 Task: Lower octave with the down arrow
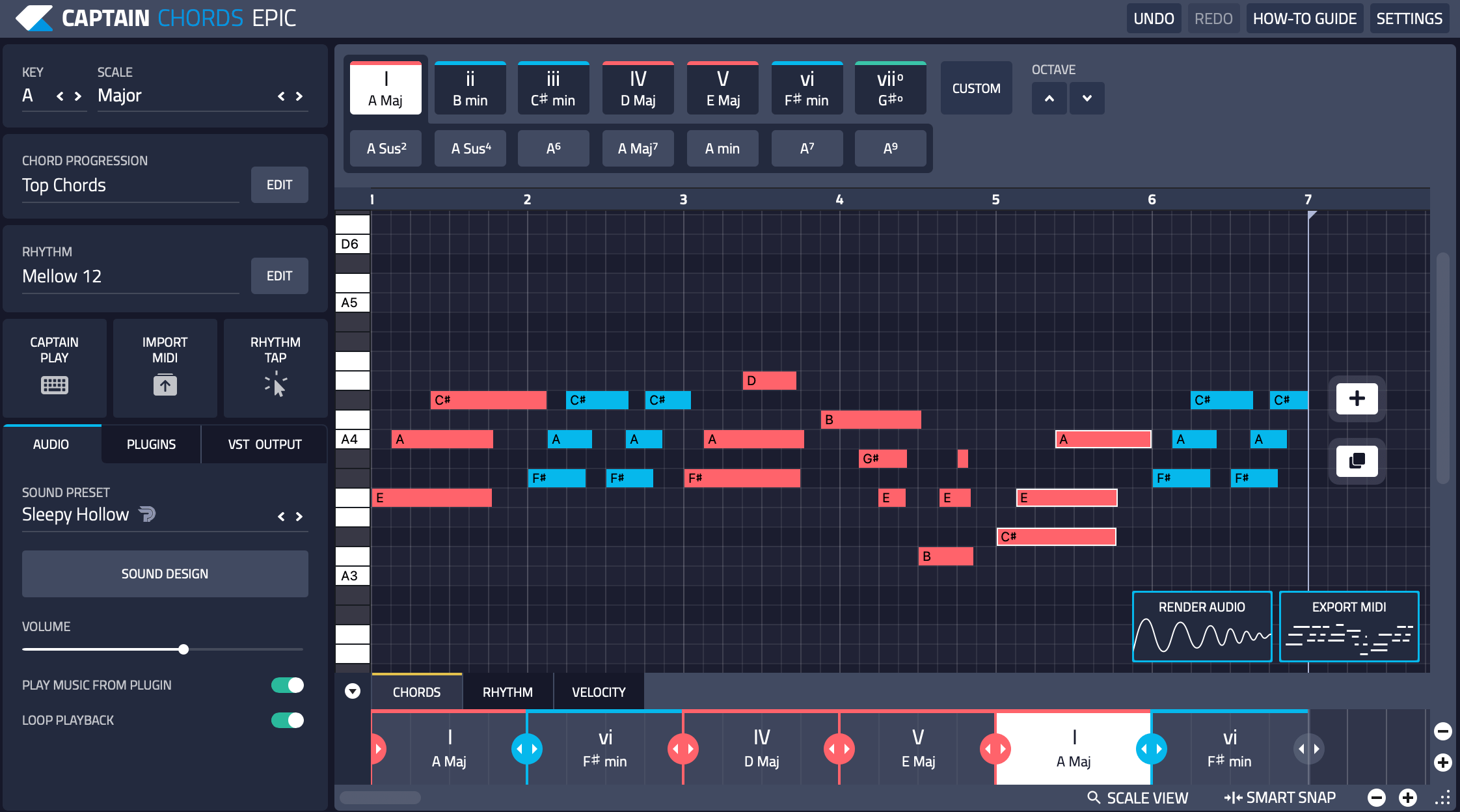1087,98
